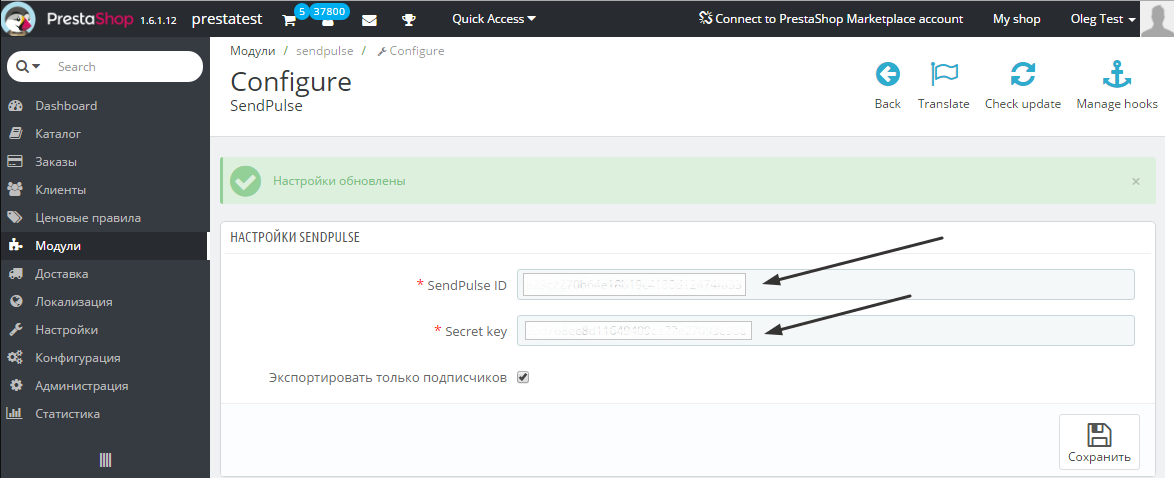Open the shopping cart orders icon
Screen dimensions: 1174x478
(x=290, y=19)
